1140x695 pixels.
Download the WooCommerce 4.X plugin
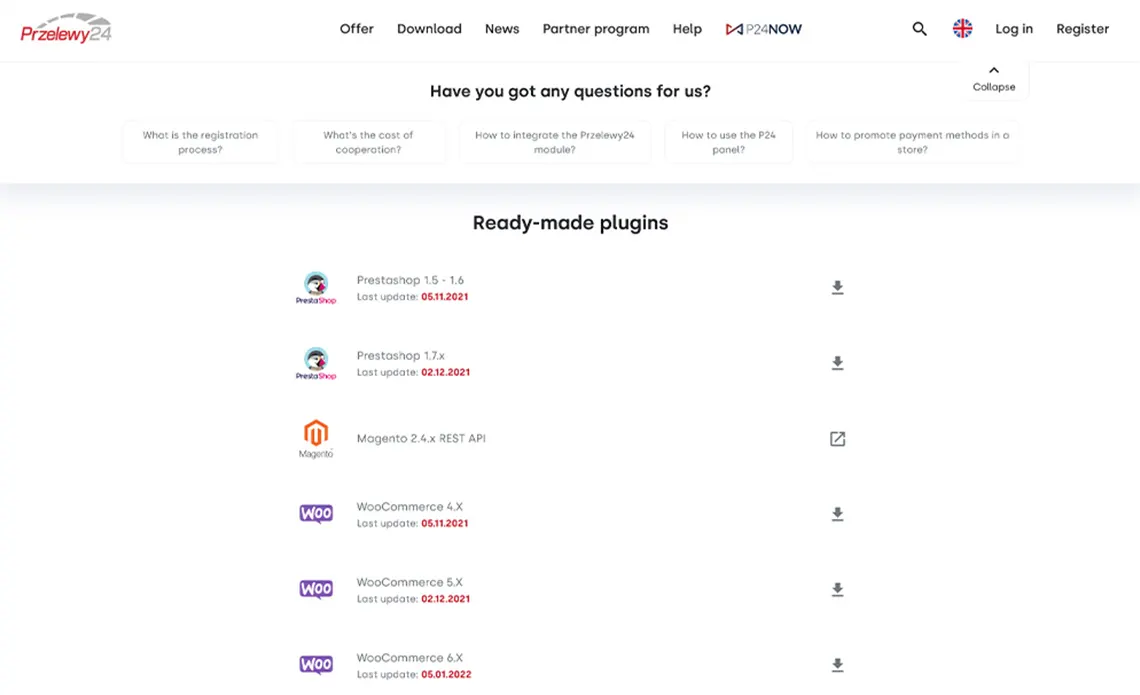point(838,515)
